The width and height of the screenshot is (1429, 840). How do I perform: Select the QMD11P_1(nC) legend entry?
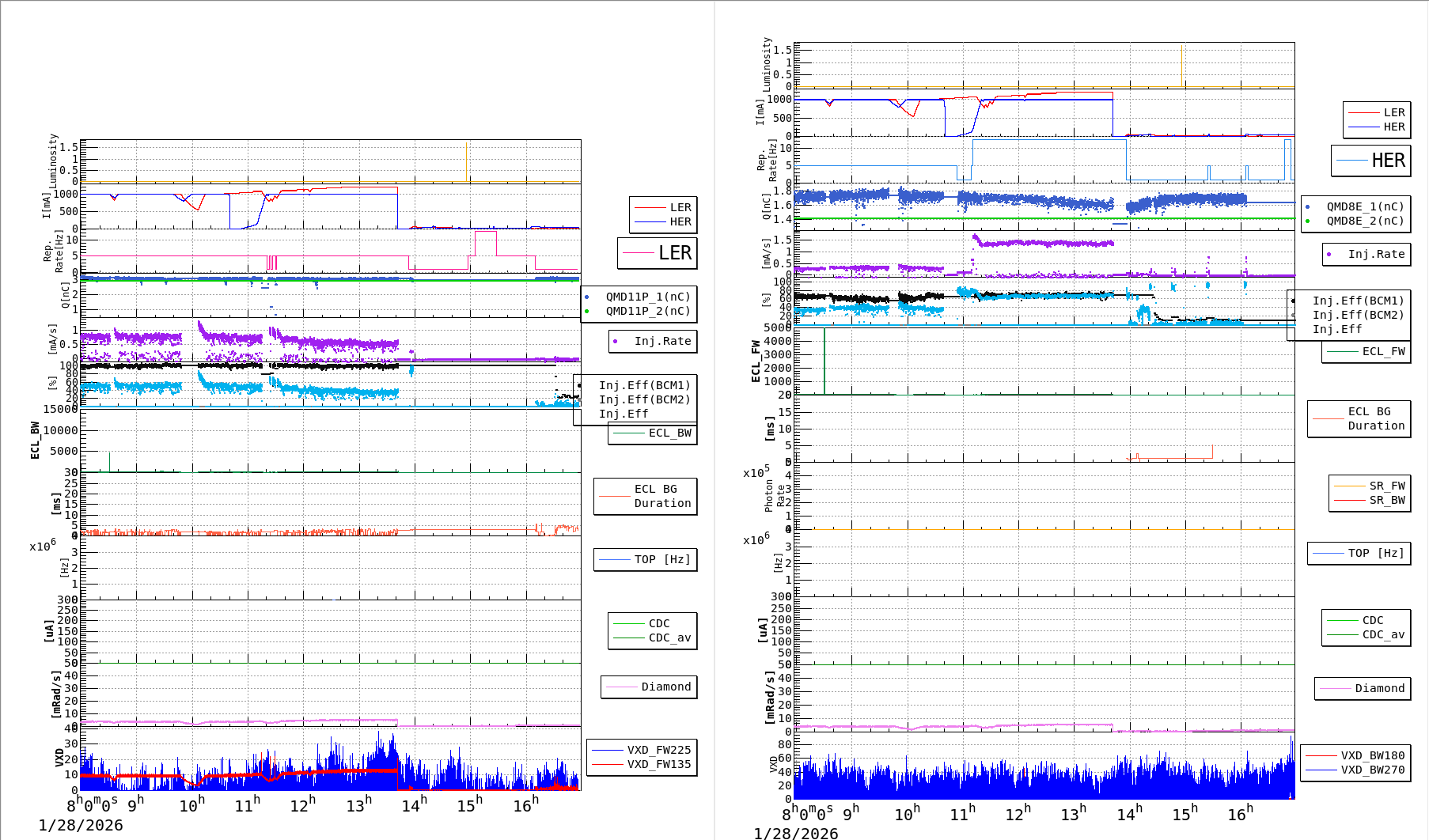tap(647, 297)
